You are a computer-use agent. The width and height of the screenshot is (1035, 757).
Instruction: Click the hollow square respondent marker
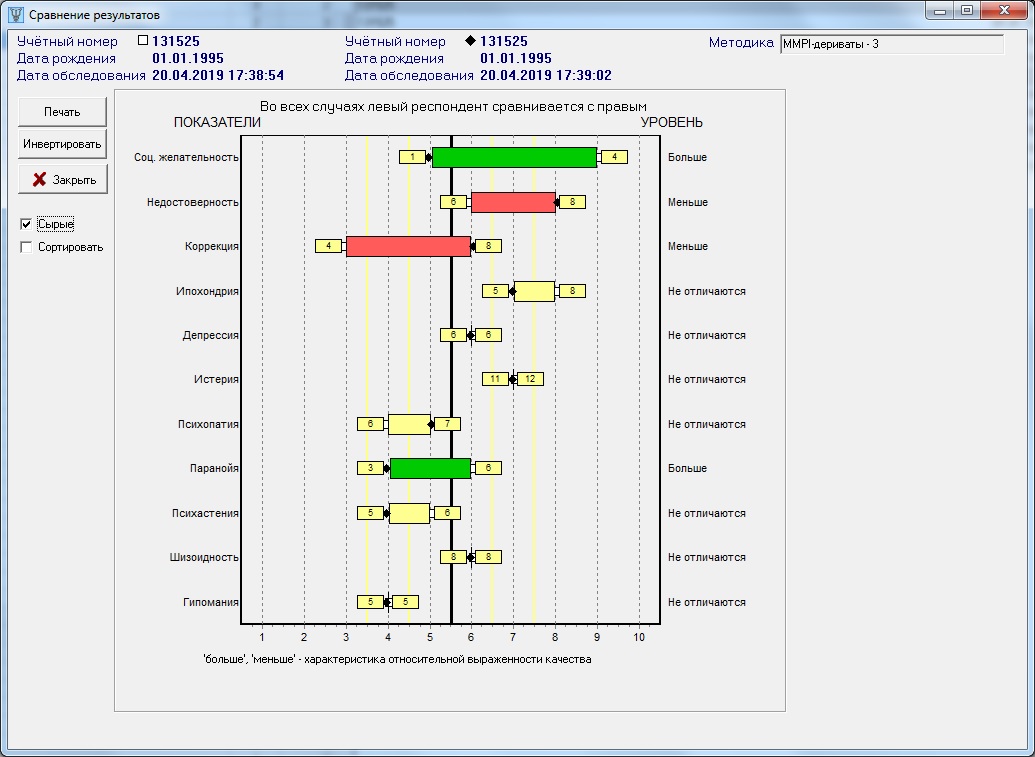tap(142, 41)
